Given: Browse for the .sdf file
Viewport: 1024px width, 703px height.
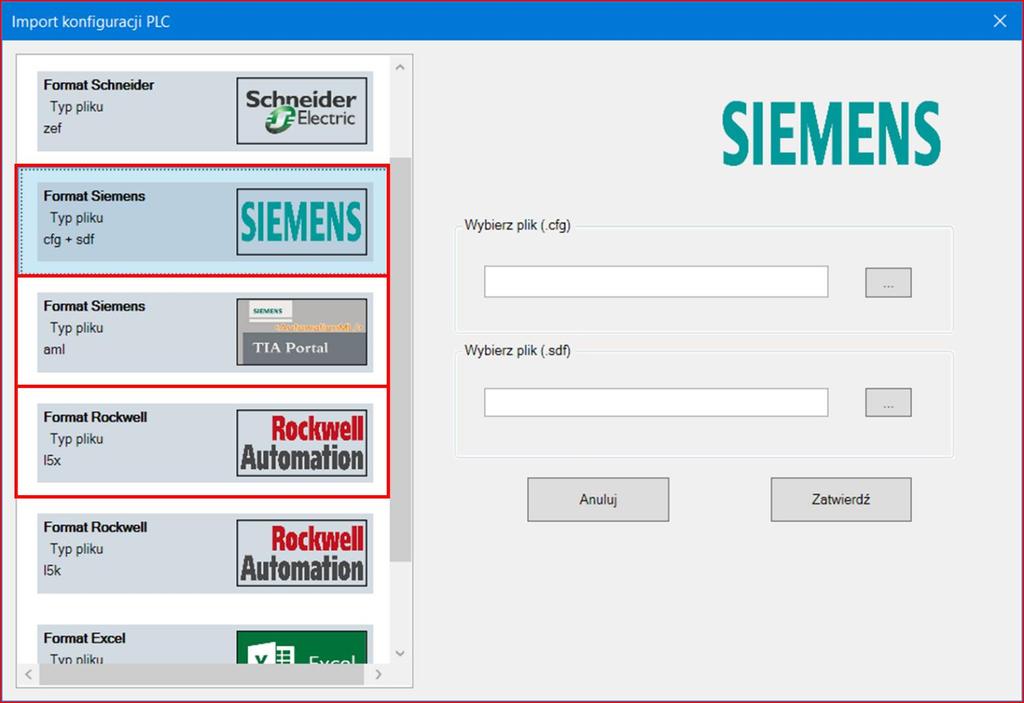Looking at the screenshot, I should click(888, 402).
